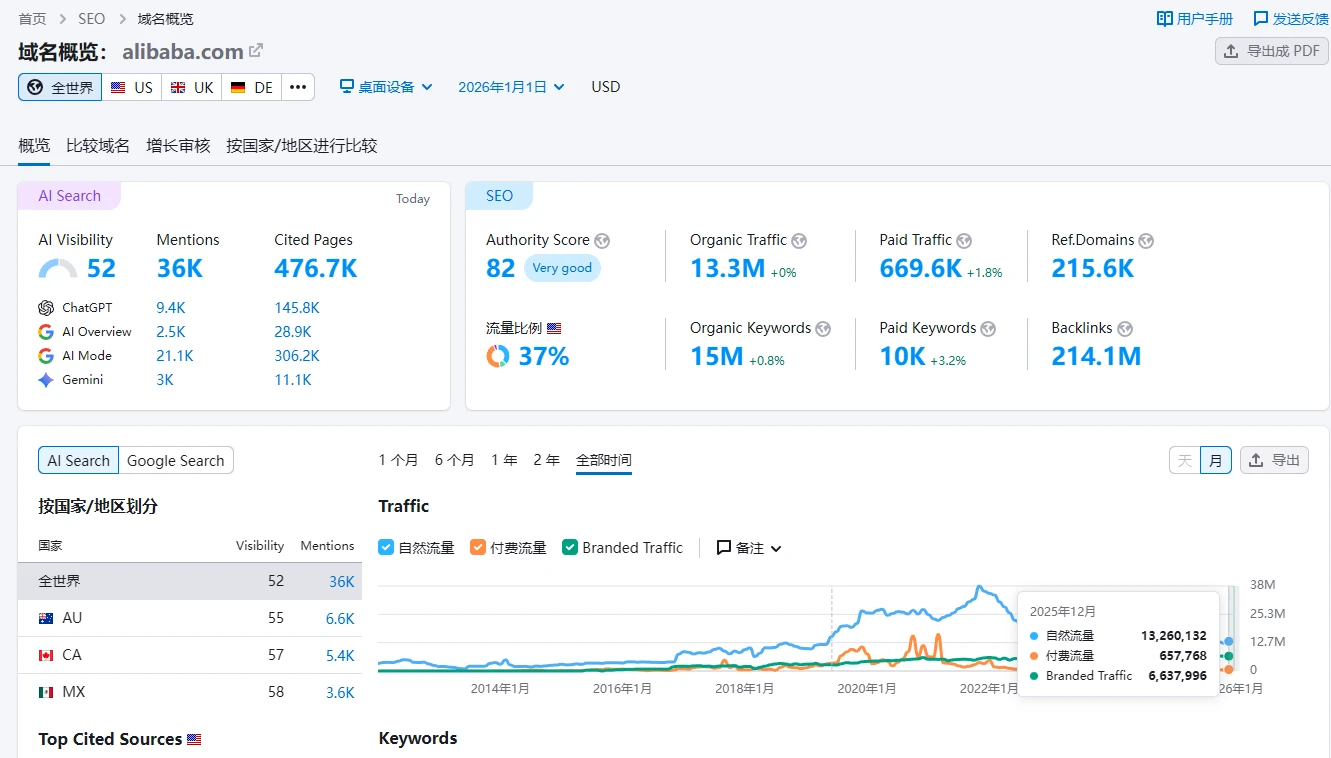This screenshot has height=758, width=1331.
Task: Click the globe icon beside Ref.Domains
Action: point(1146,241)
